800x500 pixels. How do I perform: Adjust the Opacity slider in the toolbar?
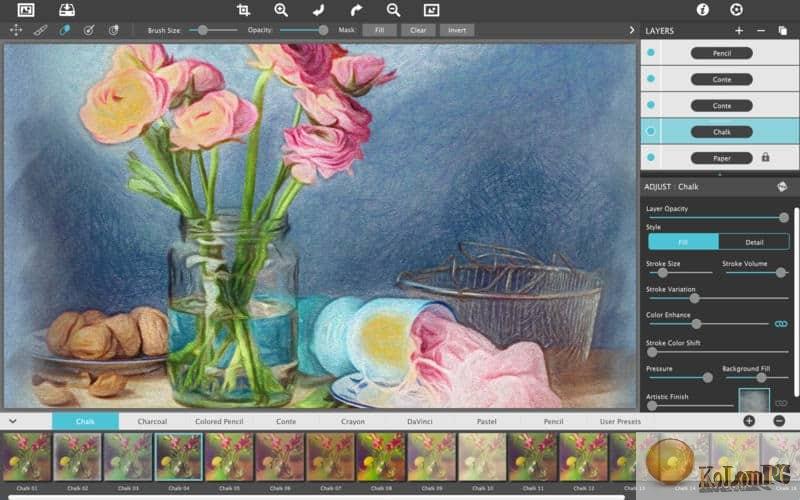click(304, 30)
